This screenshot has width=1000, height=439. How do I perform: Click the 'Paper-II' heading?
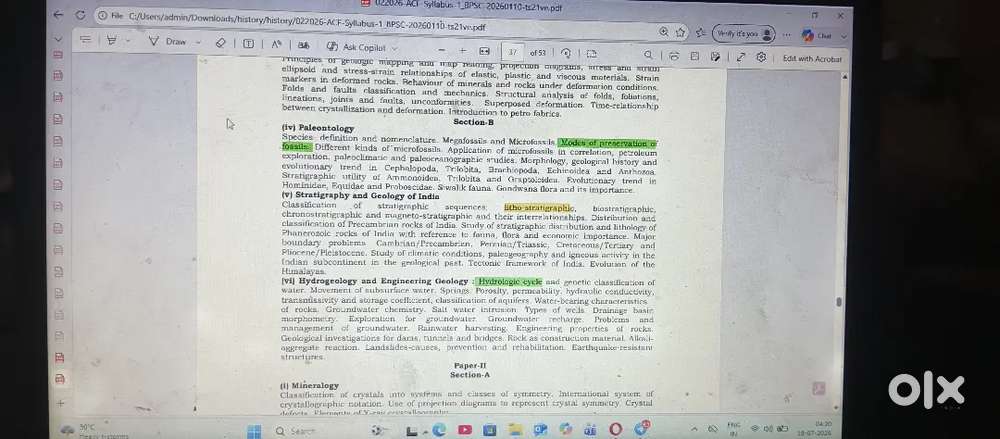pyautogui.click(x=470, y=366)
